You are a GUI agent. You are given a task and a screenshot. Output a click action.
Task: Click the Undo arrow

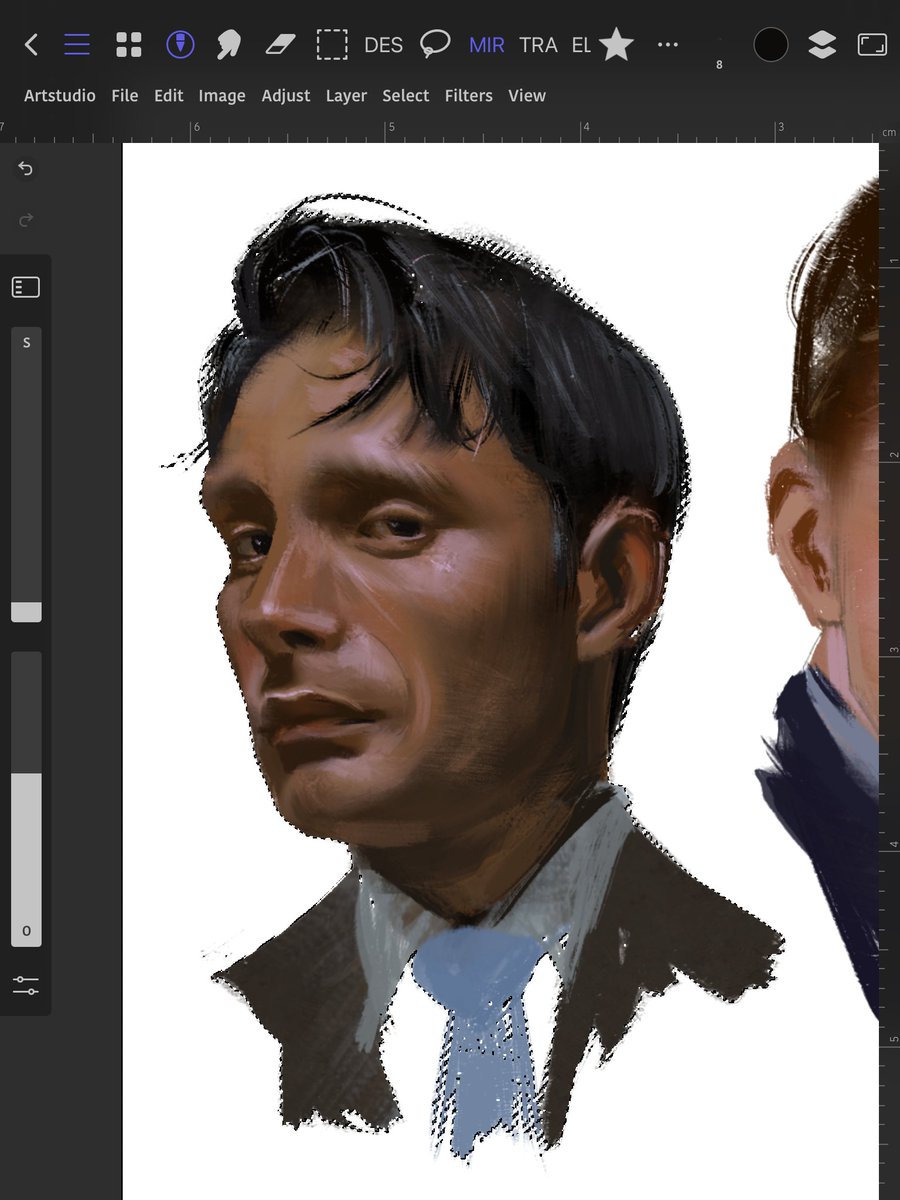[x=26, y=169]
